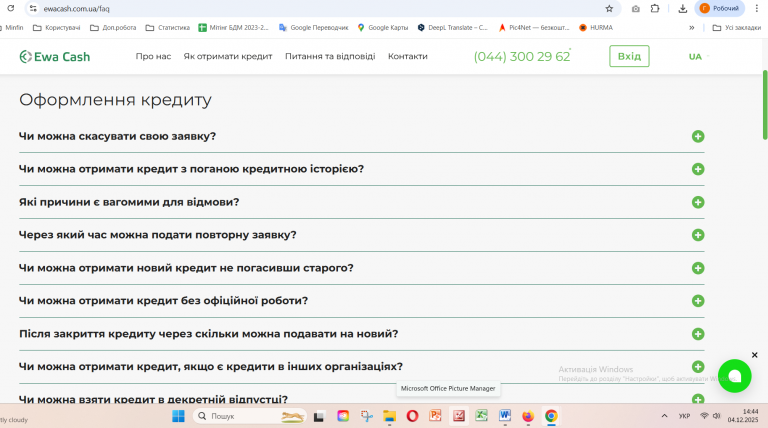768x428 pixels.
Task: Open the 'DeepL Translate' bookmark
Action: tap(453, 28)
